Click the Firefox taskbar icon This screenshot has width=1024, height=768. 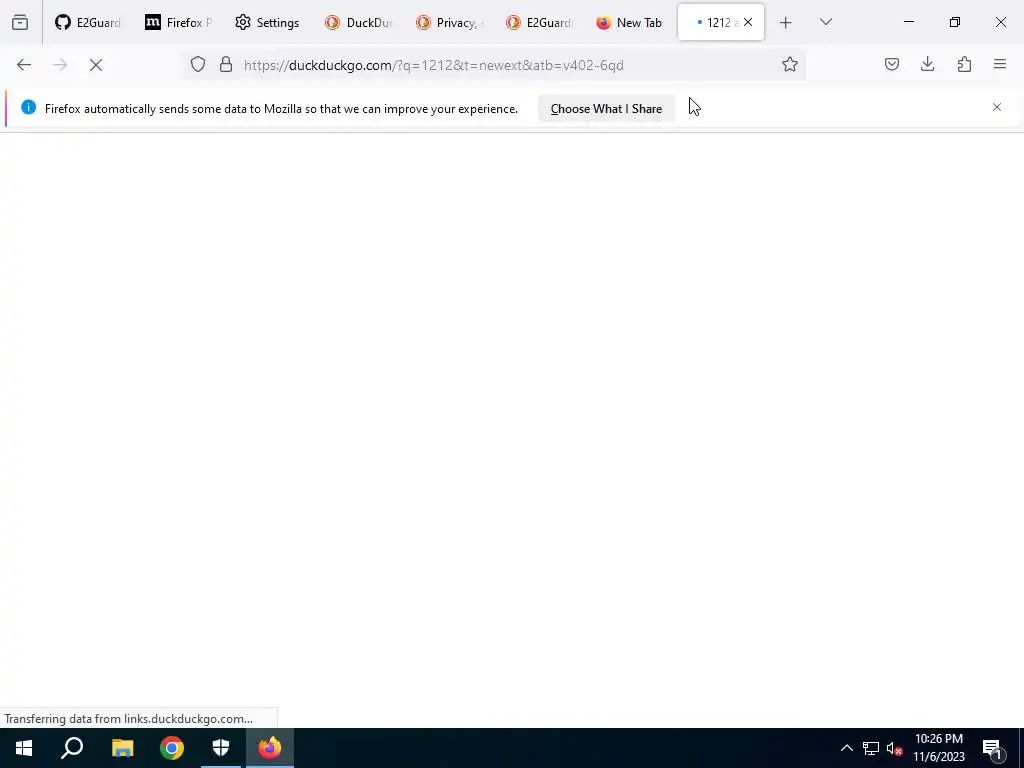pyautogui.click(x=270, y=748)
